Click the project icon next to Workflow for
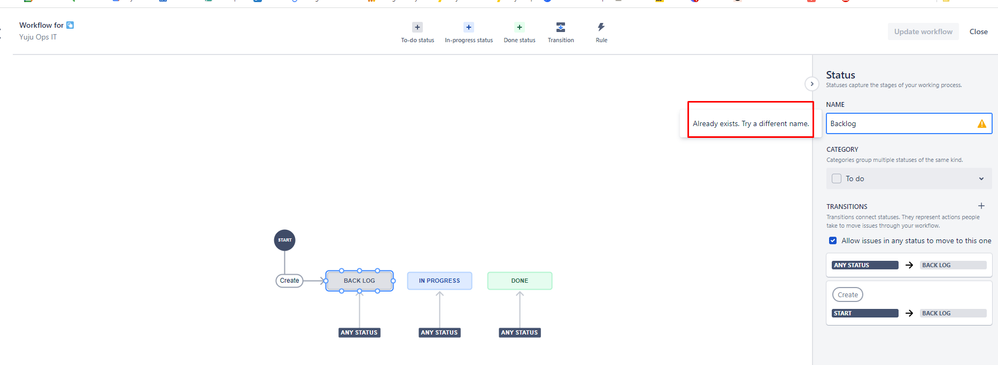Screen dimensions: 998x365 click(x=70, y=25)
